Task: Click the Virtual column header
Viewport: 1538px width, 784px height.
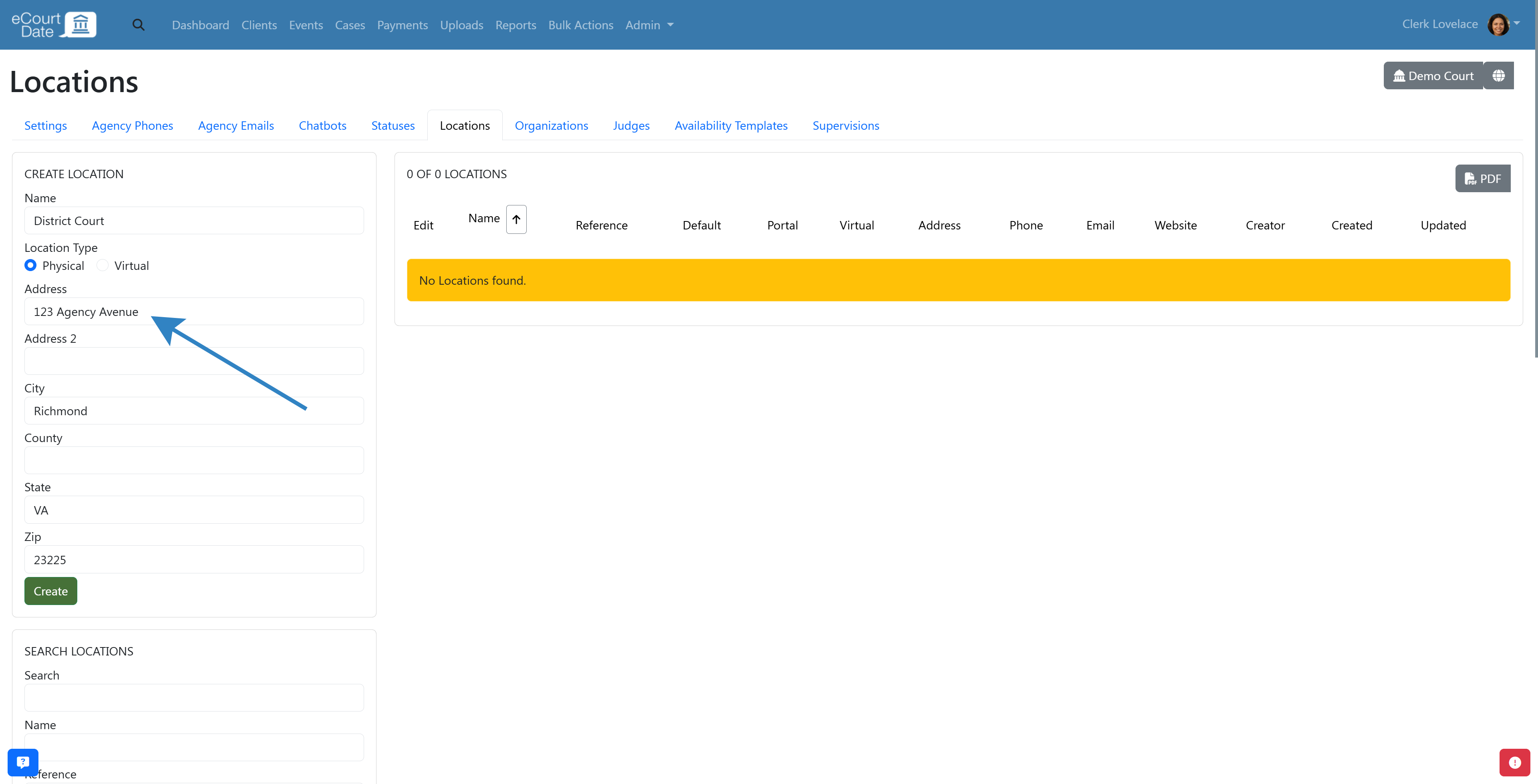Action: tap(857, 225)
